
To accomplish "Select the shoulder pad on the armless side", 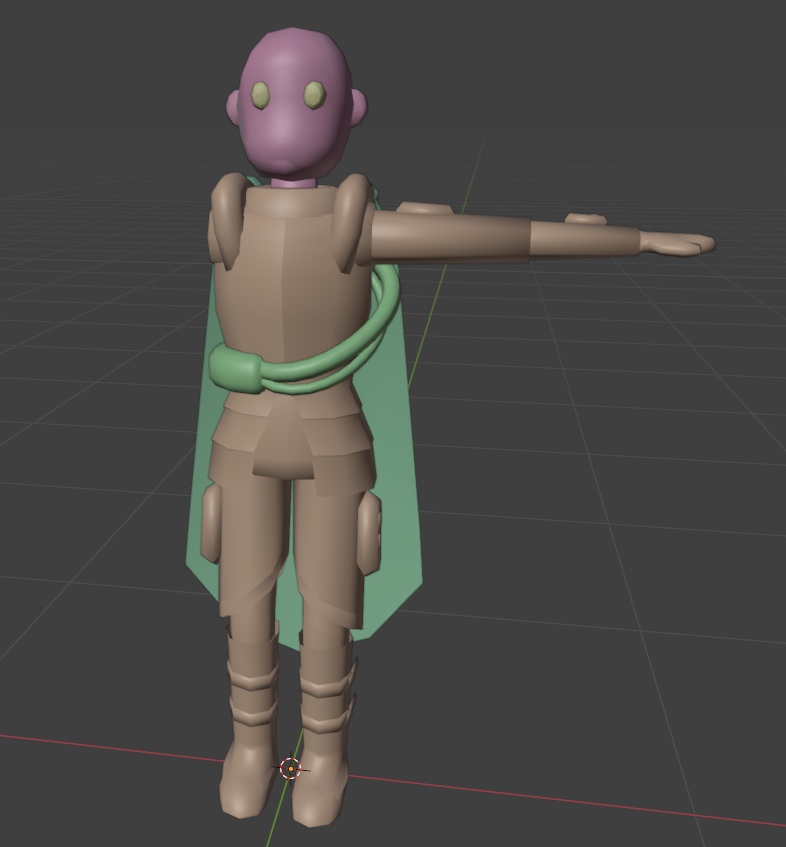I will point(226,218).
